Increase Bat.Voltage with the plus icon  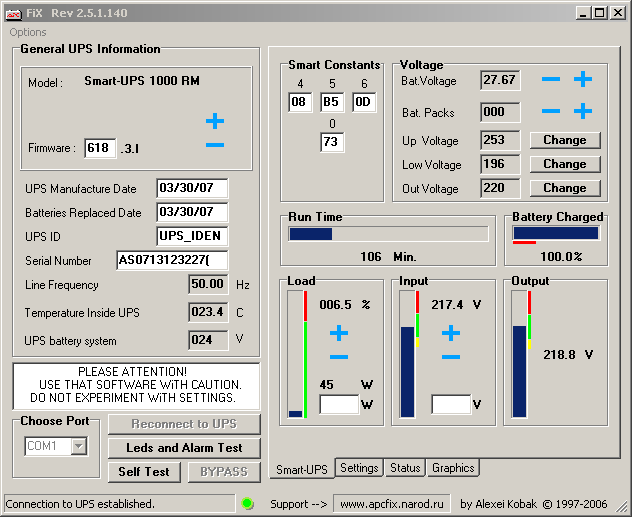tap(583, 79)
